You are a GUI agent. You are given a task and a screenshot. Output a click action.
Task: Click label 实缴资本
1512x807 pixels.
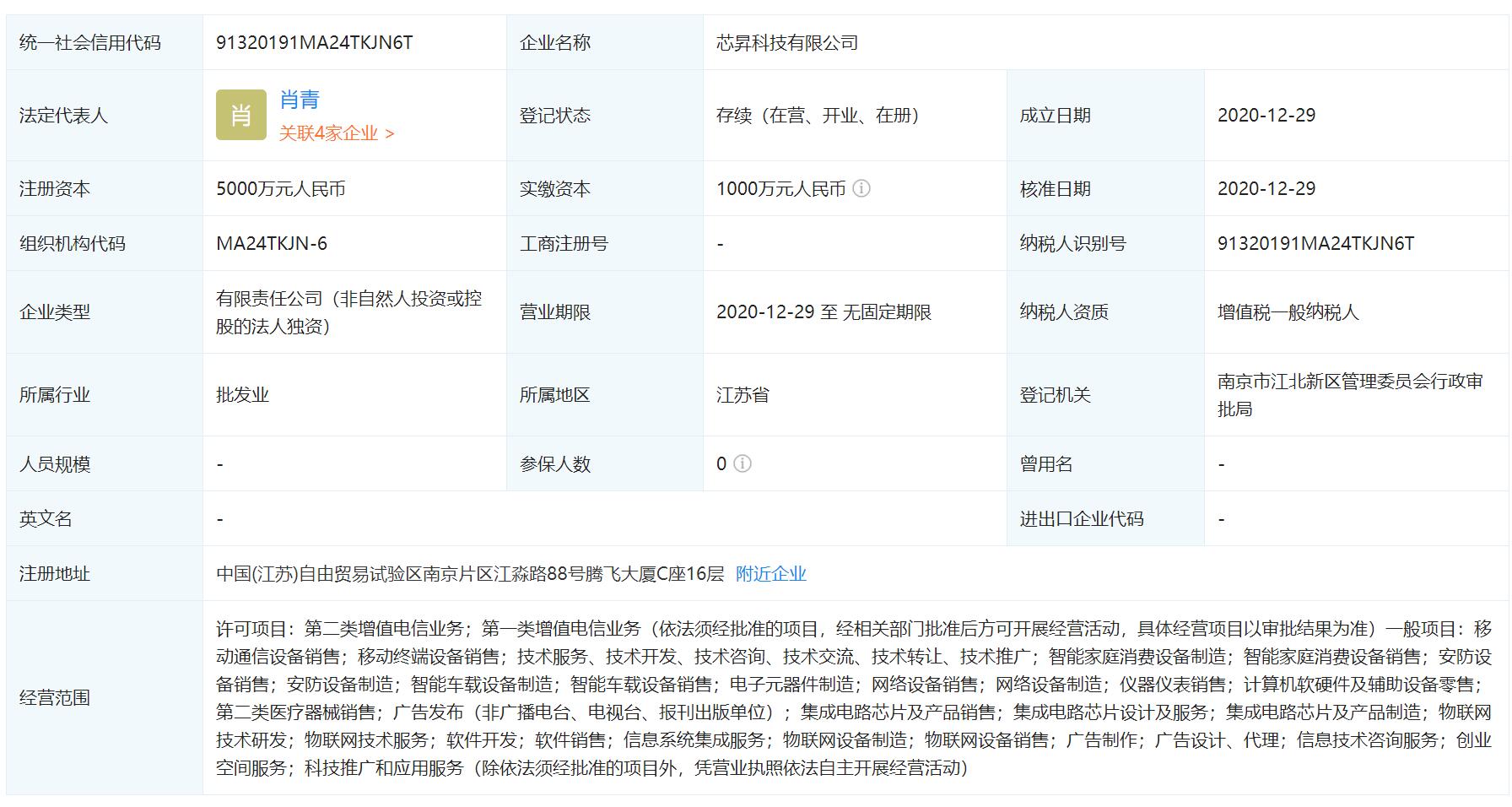(x=555, y=189)
